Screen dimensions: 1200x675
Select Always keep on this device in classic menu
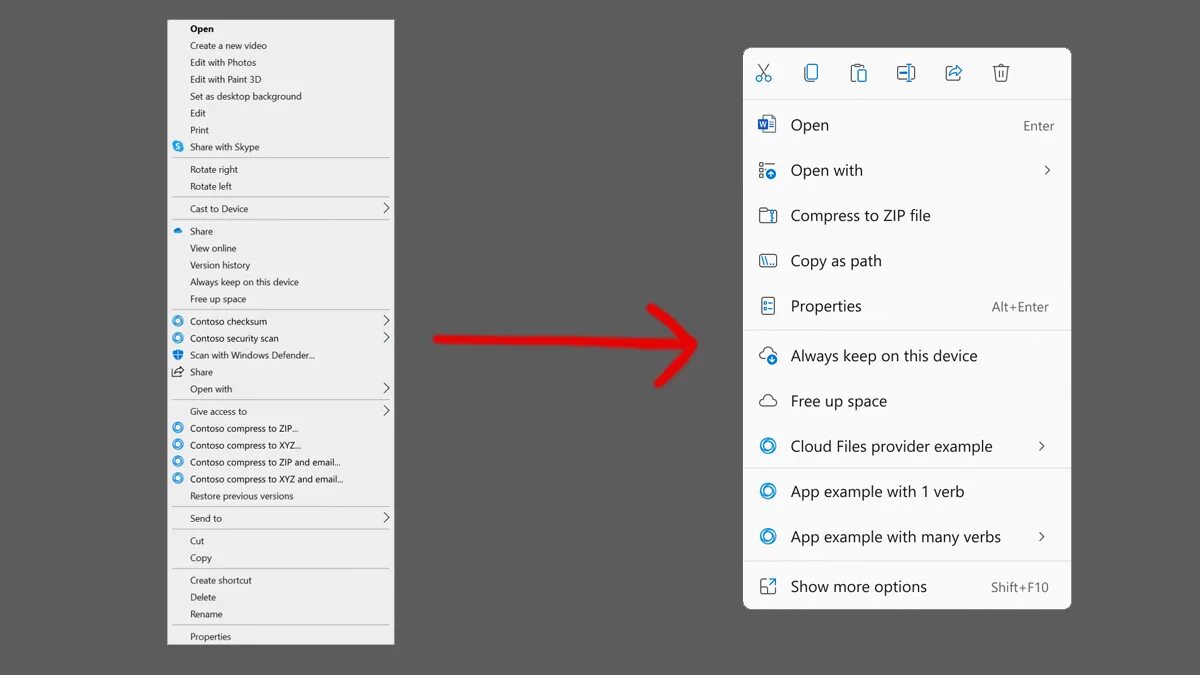(x=245, y=282)
